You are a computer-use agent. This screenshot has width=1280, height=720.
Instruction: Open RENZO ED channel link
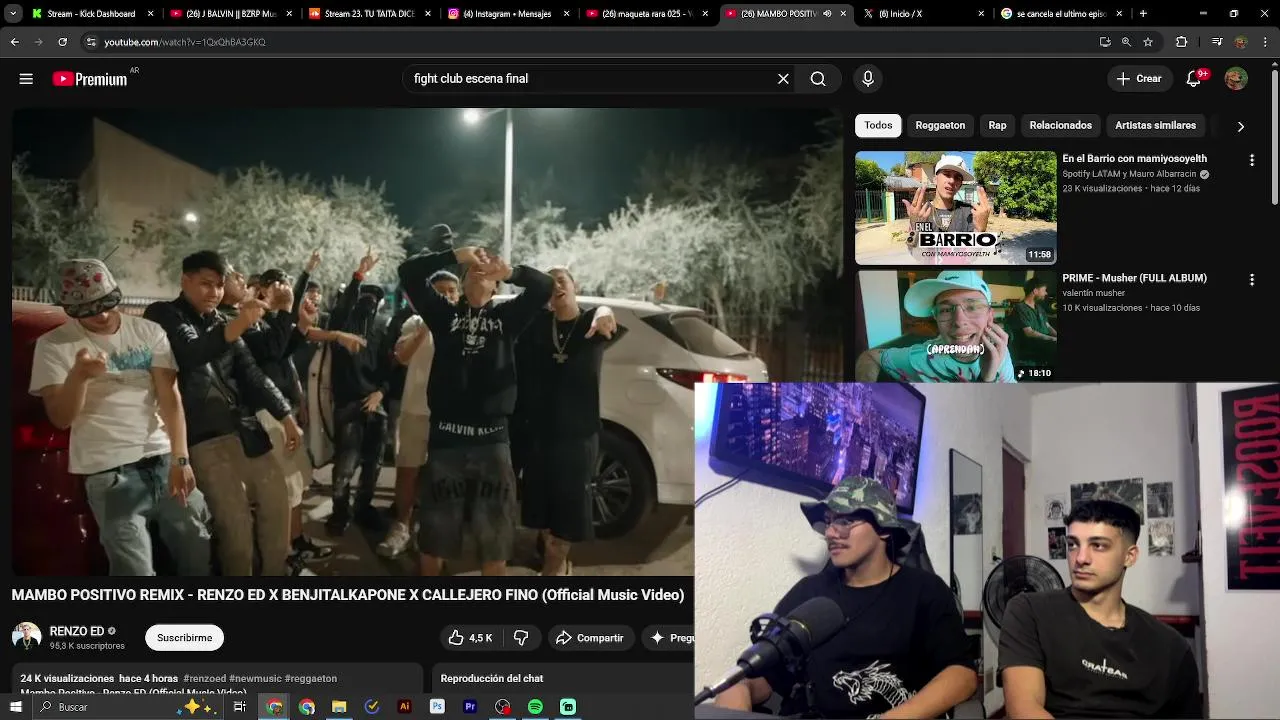[x=77, y=632]
